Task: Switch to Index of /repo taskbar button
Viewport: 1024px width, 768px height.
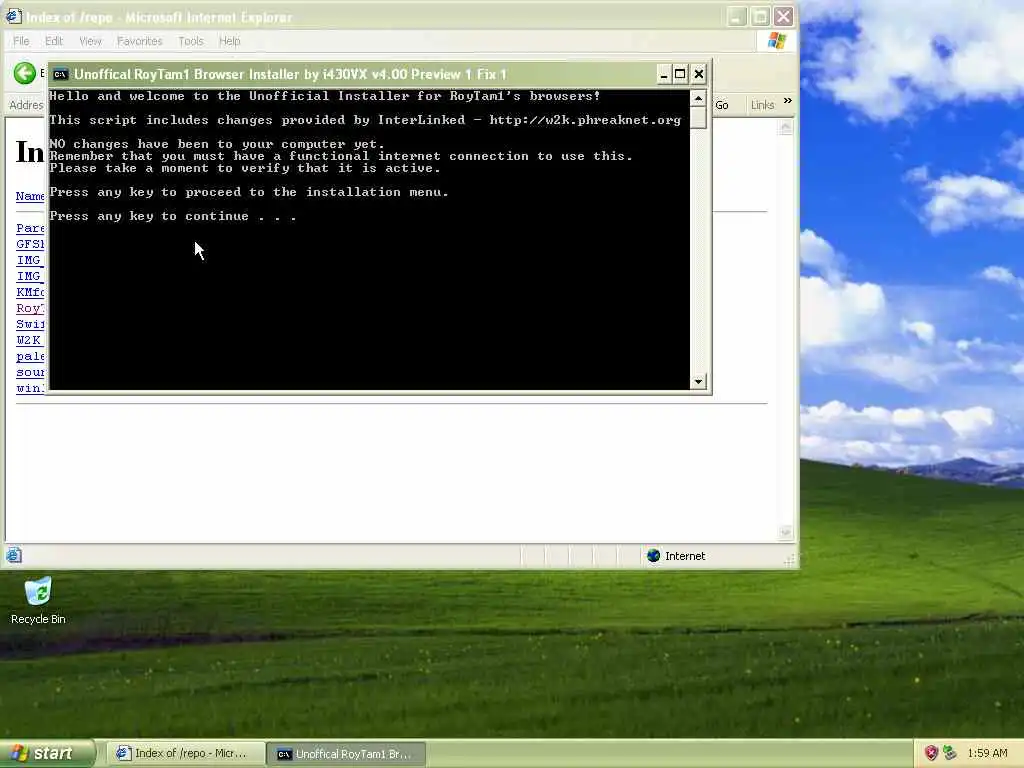Action: point(185,754)
